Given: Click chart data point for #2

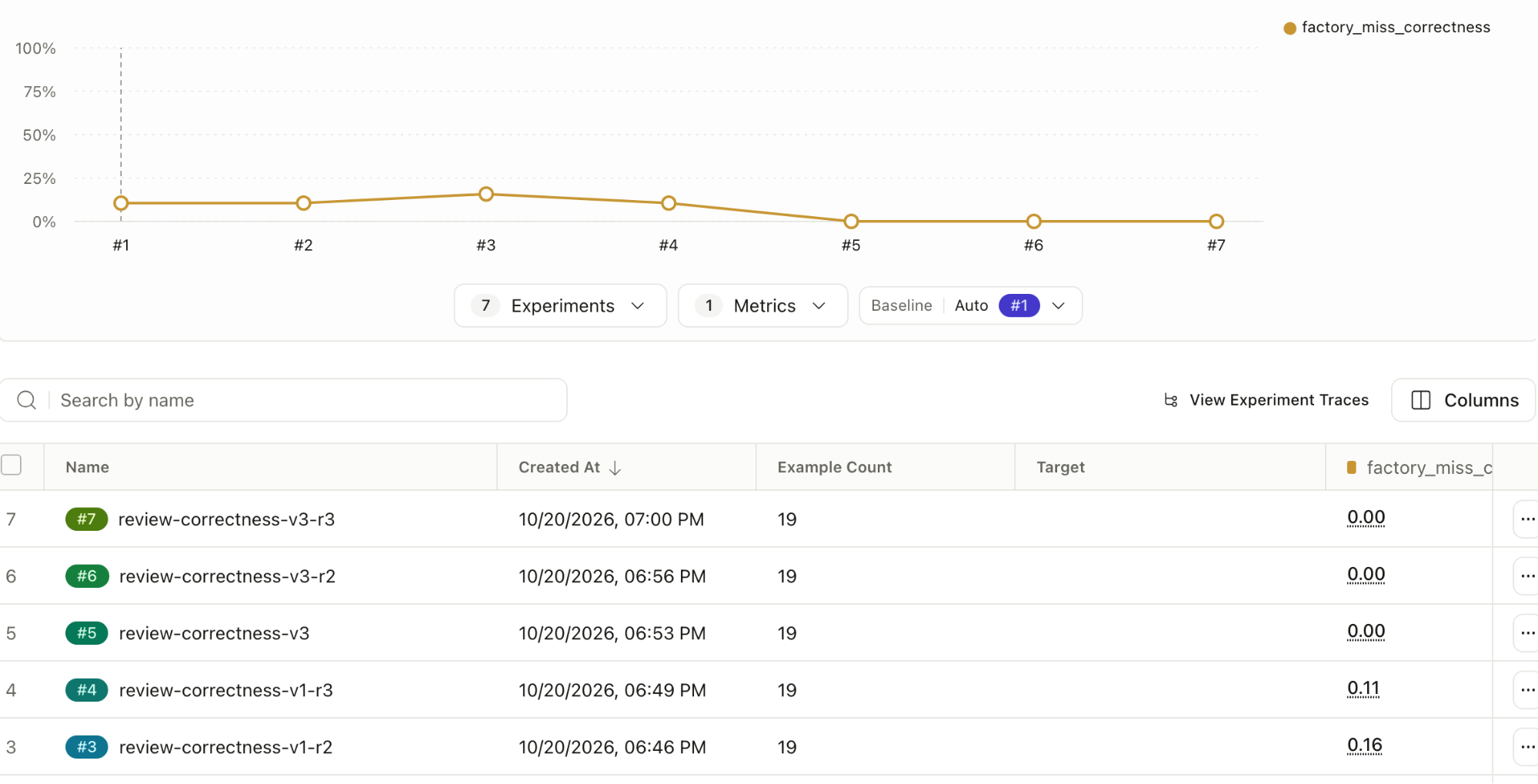Looking at the screenshot, I should (303, 203).
